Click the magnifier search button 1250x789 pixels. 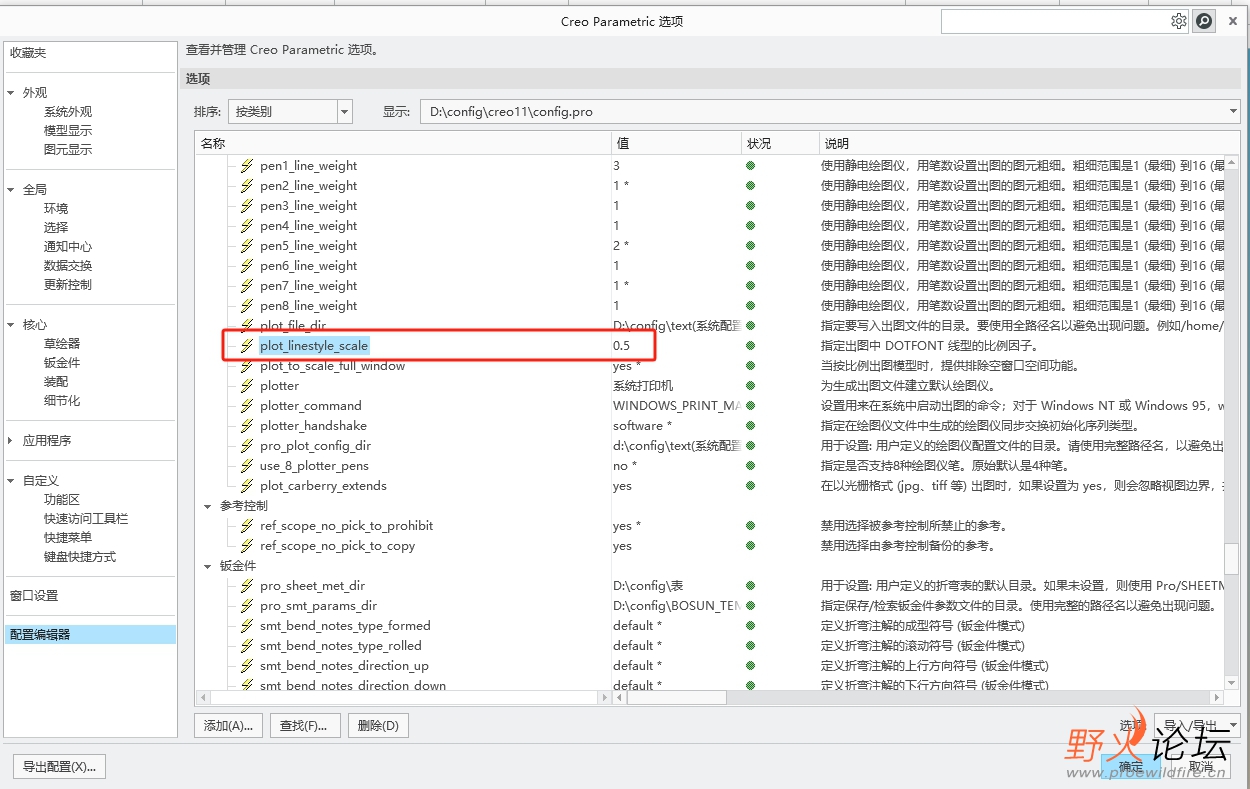pyautogui.click(x=1204, y=21)
